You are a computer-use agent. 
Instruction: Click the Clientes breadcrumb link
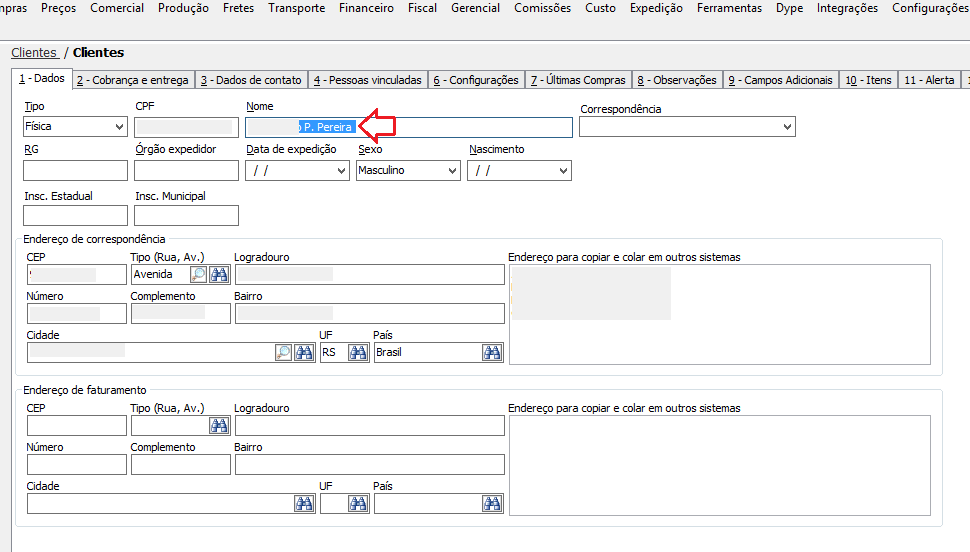(34, 53)
